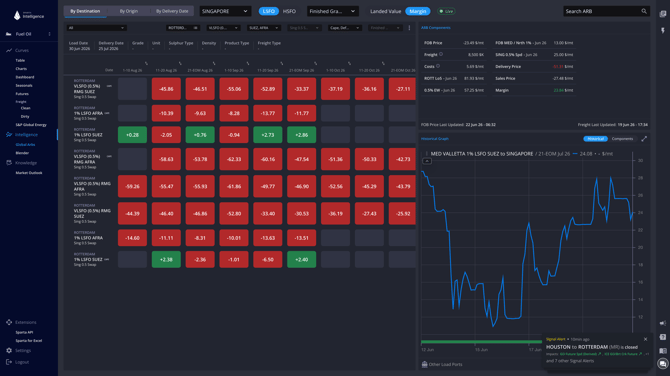Open Market Outlook in sidebar

pos(29,173)
